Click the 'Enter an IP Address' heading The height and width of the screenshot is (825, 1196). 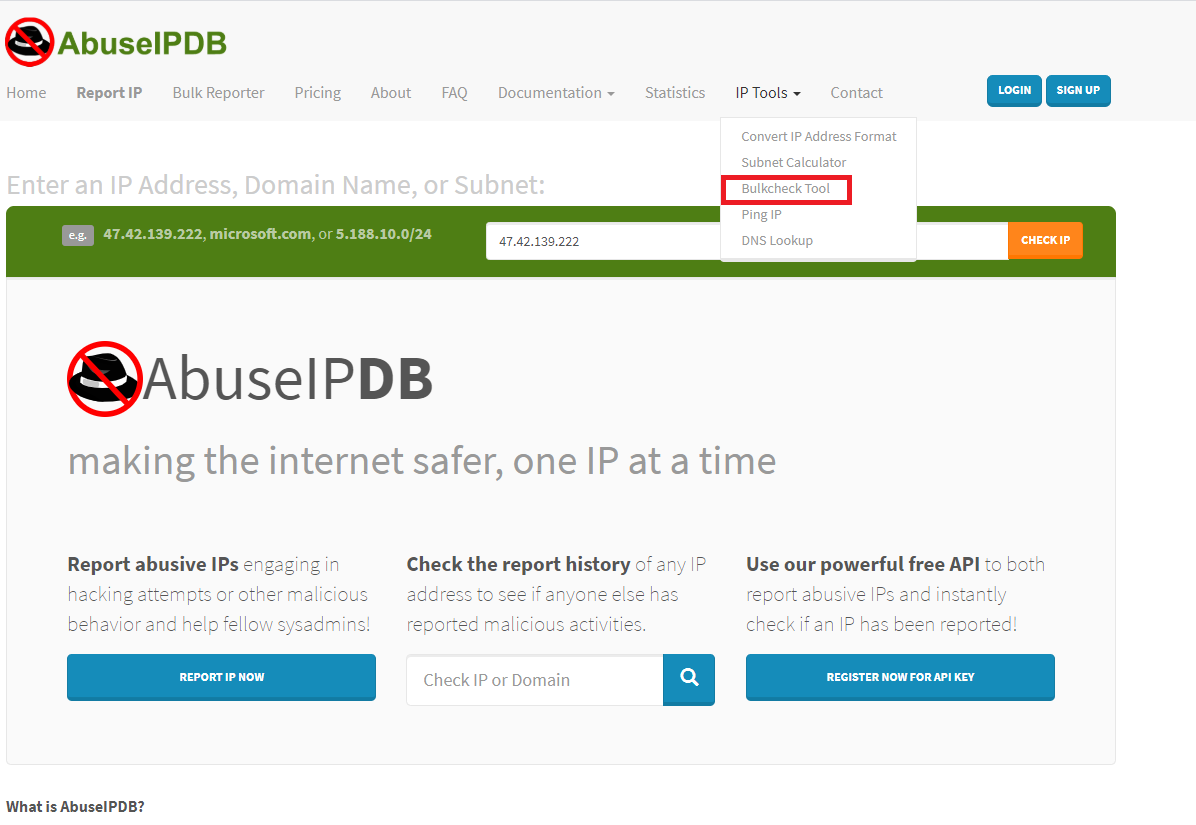pyautogui.click(x=275, y=185)
